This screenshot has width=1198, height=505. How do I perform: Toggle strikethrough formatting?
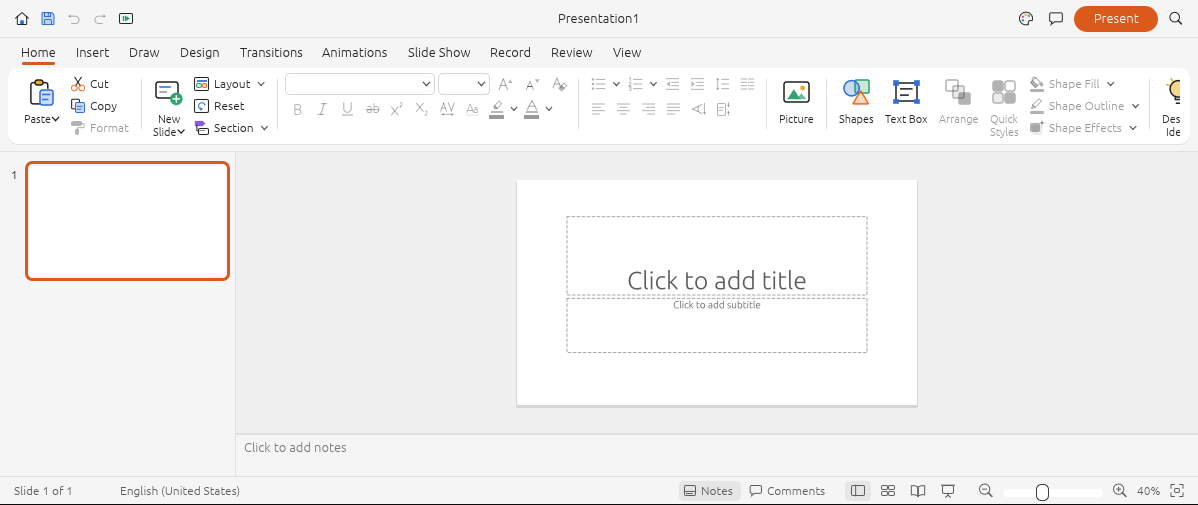tap(373, 109)
